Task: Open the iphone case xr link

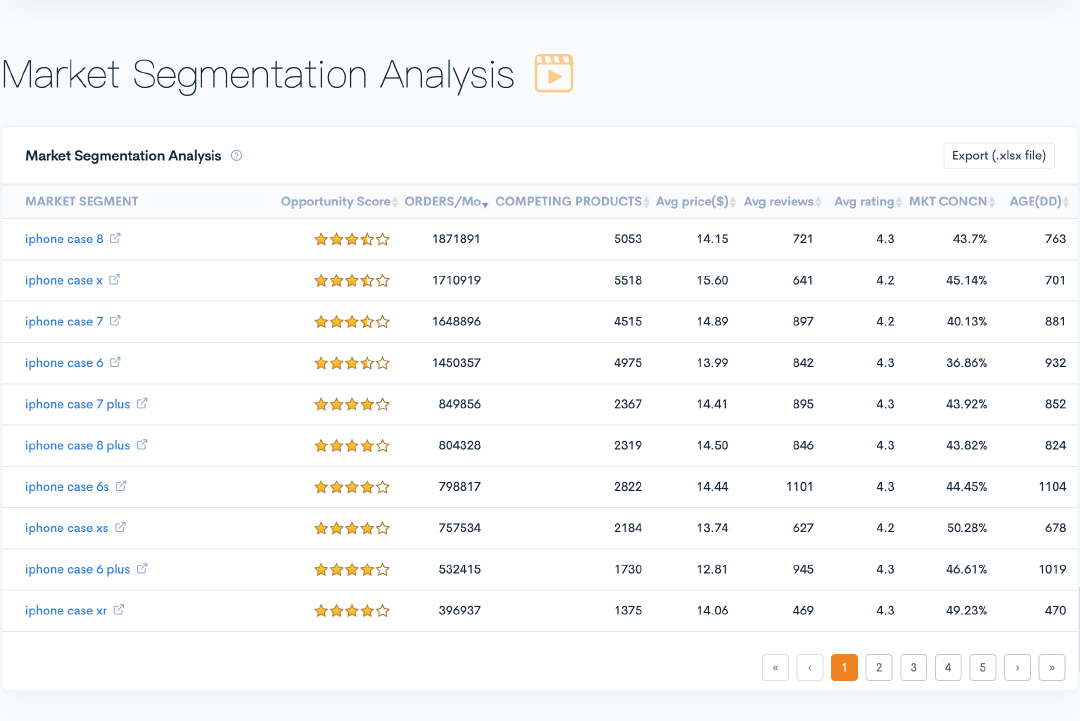Action: (x=66, y=611)
